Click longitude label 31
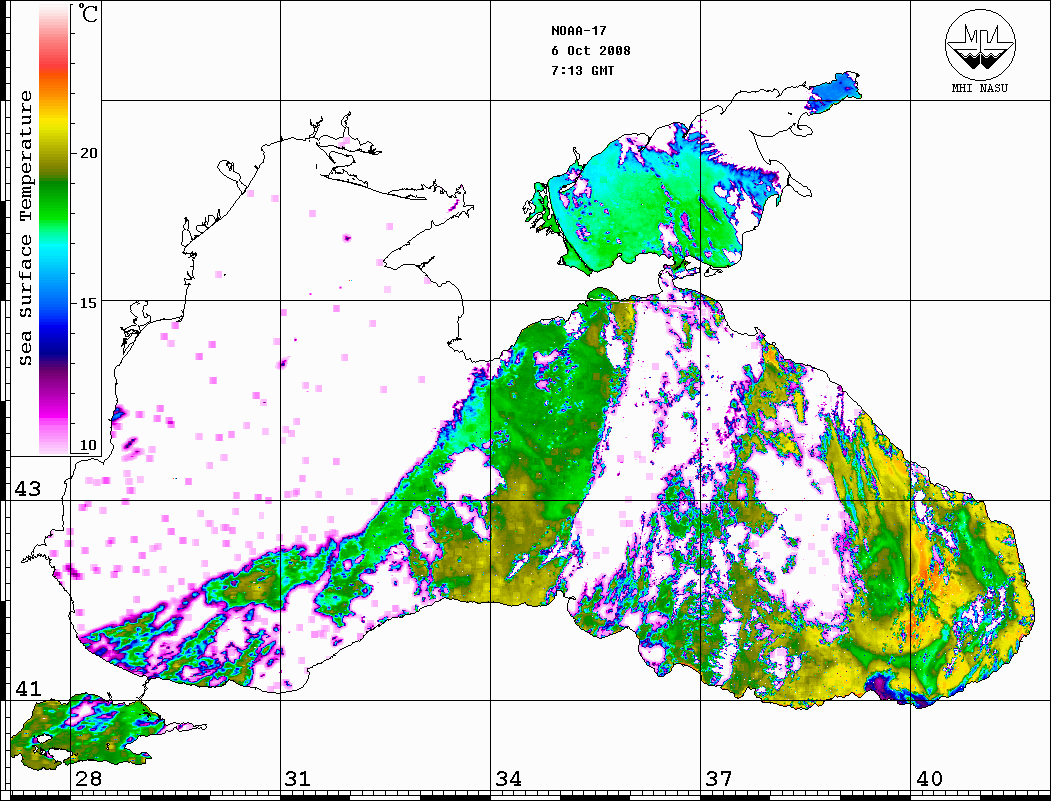1051x801 pixels. tap(298, 778)
